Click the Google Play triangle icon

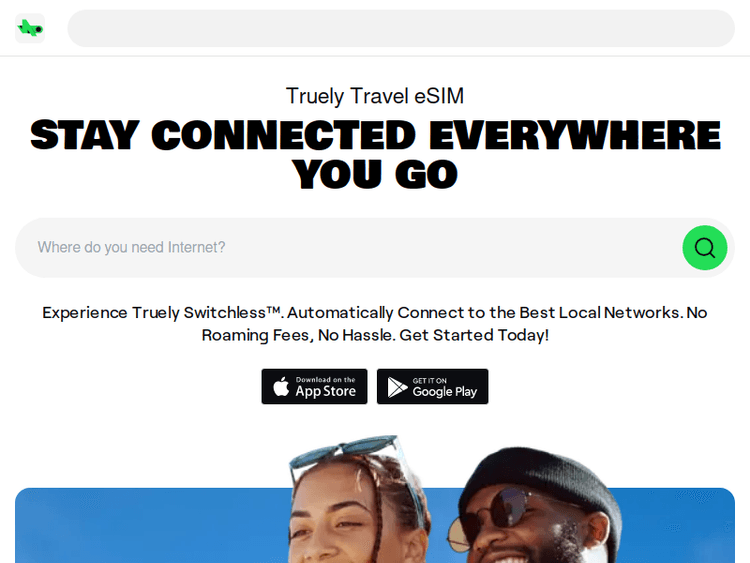pyautogui.click(x=397, y=387)
